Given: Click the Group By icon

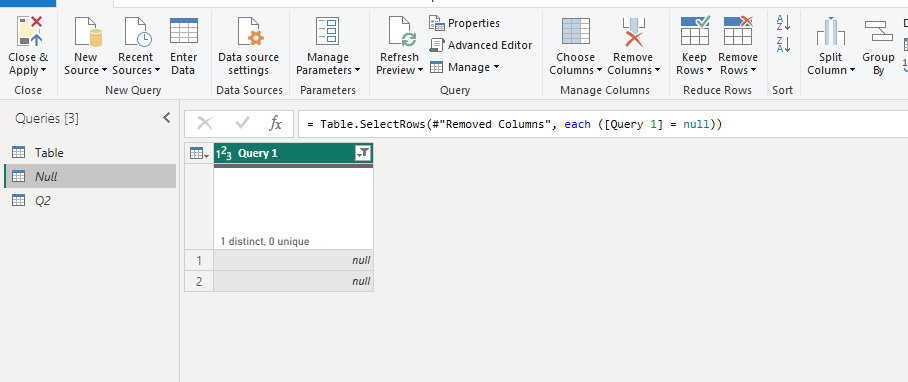Looking at the screenshot, I should (x=878, y=31).
